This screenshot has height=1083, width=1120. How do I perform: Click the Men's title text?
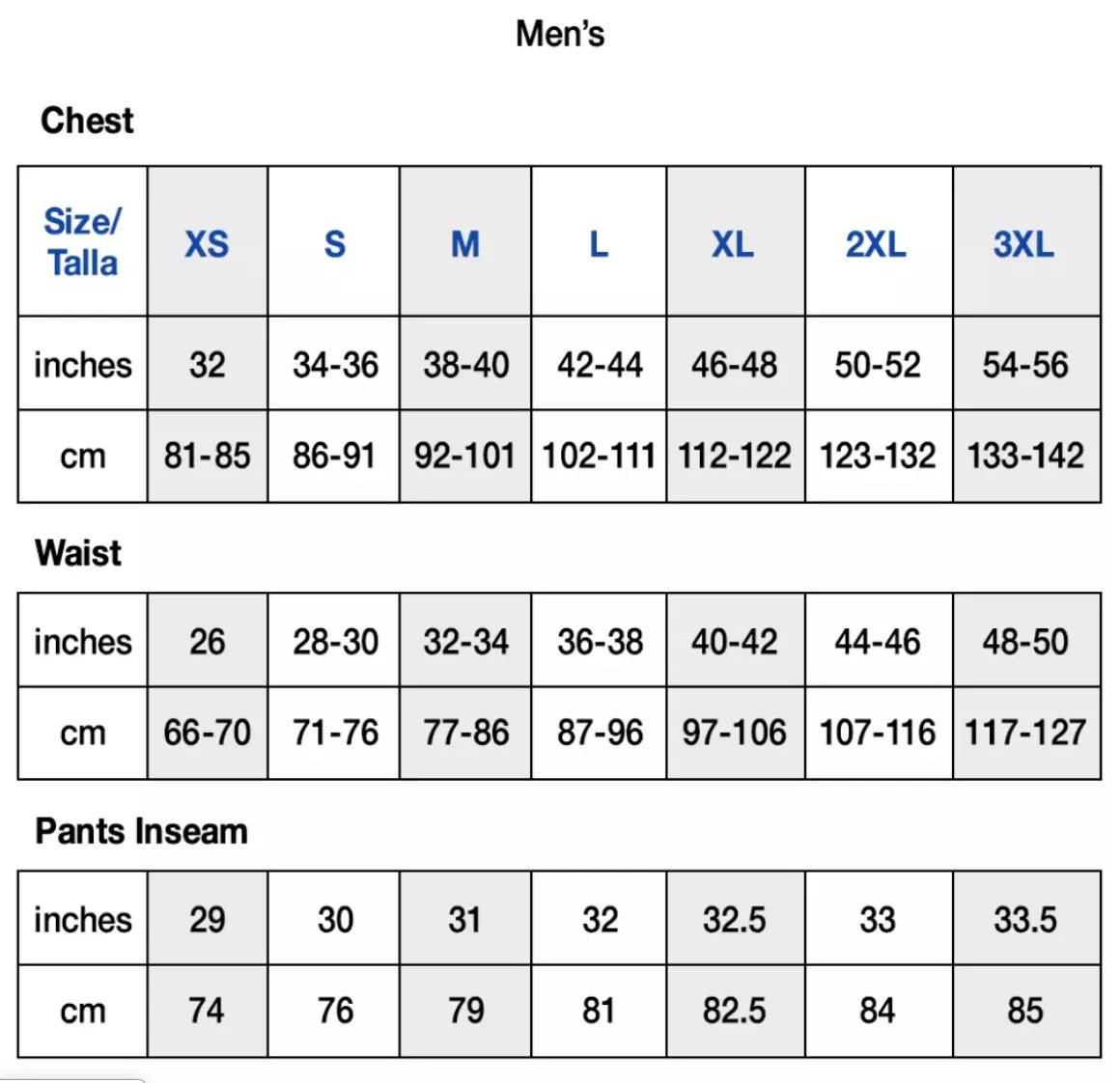coord(560,34)
